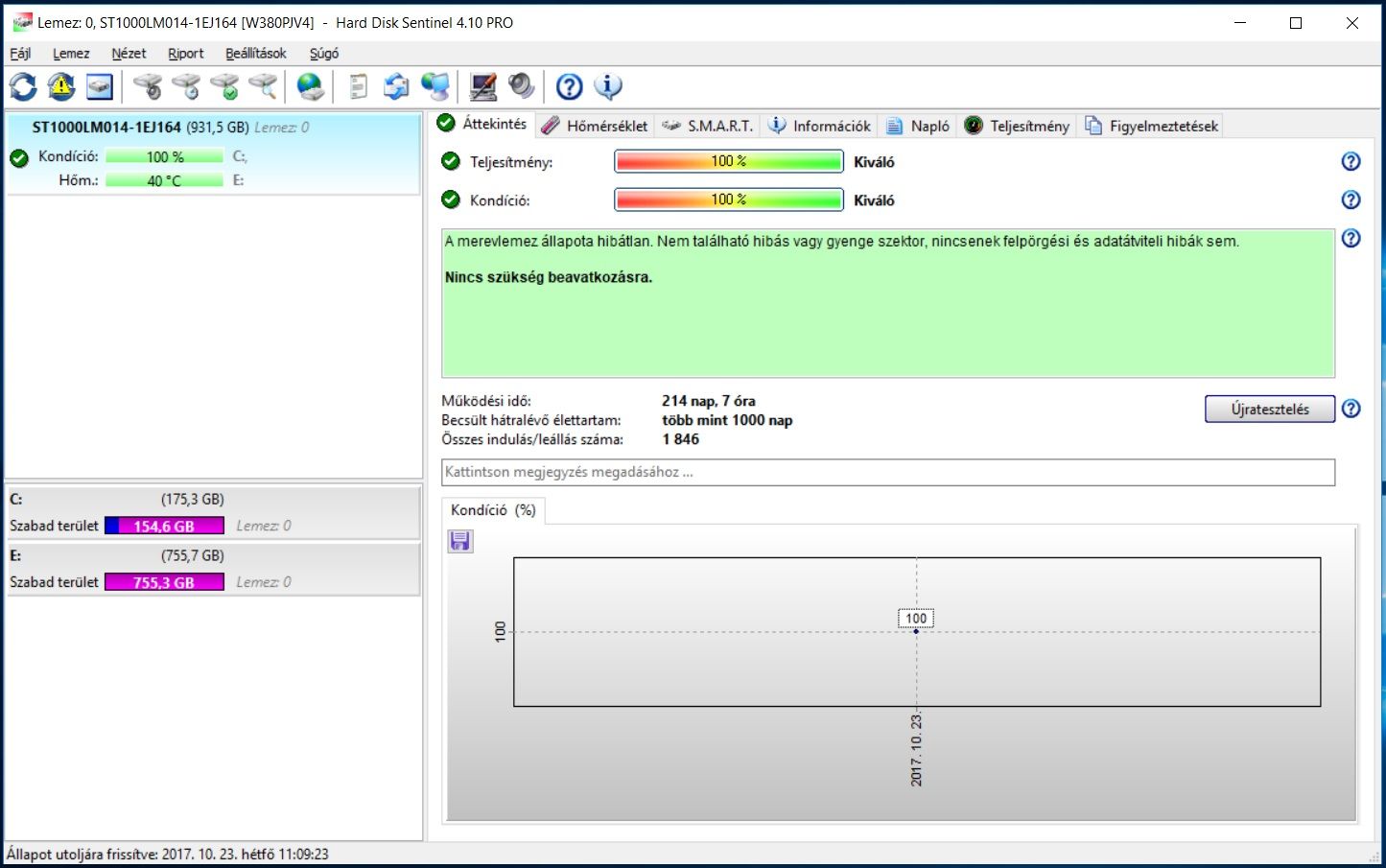
Task: Click the globe with disk toolbar icon
Action: point(310,87)
